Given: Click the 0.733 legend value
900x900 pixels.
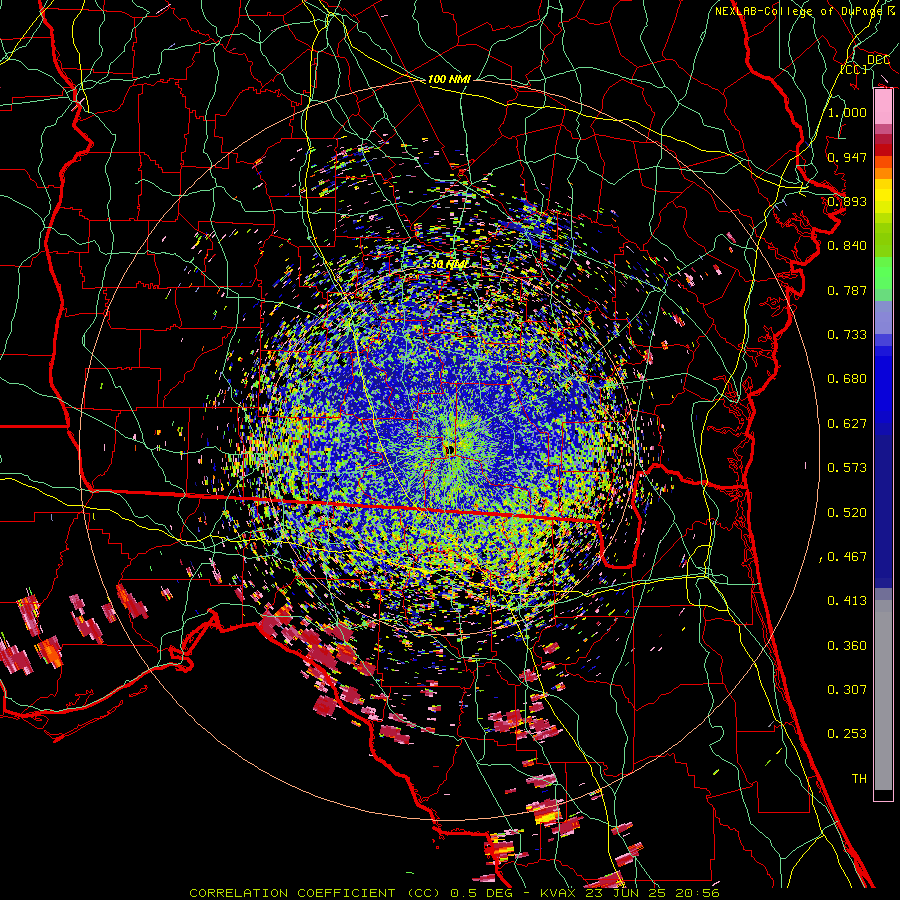Looking at the screenshot, I should tap(847, 335).
